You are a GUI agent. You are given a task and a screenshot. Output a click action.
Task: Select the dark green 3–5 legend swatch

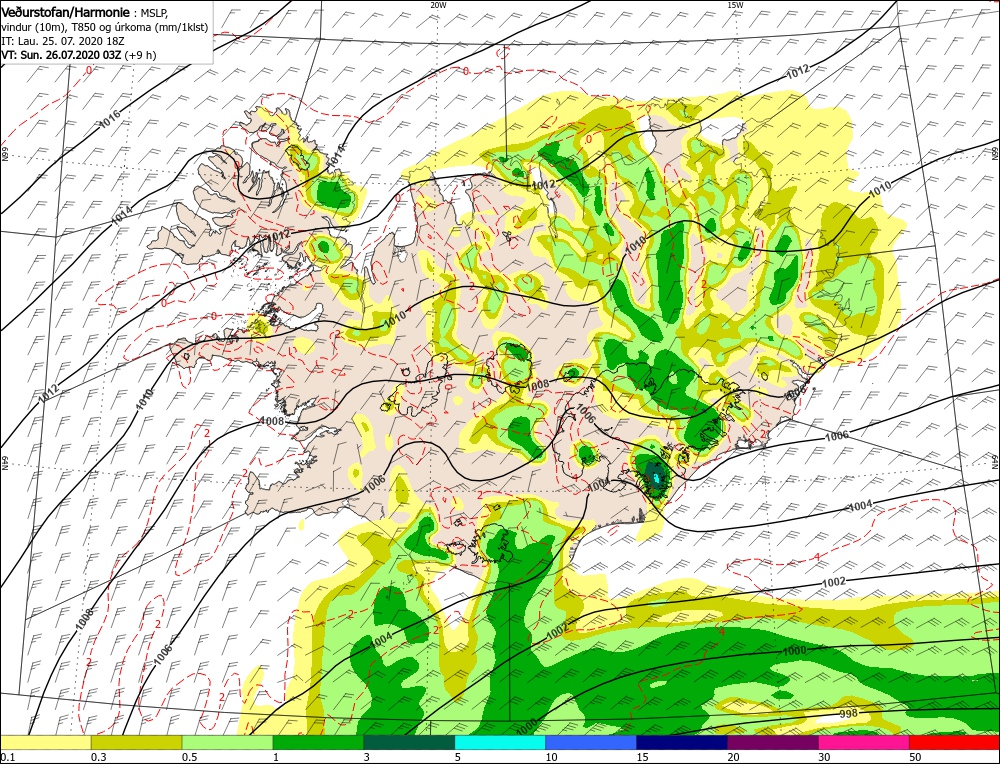pos(409,742)
